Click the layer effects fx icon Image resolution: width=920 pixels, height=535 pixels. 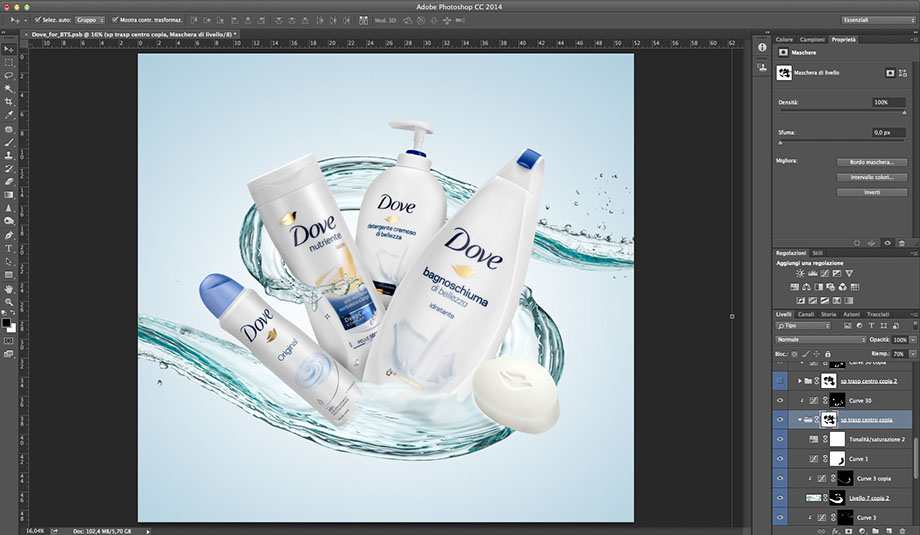coord(835,531)
